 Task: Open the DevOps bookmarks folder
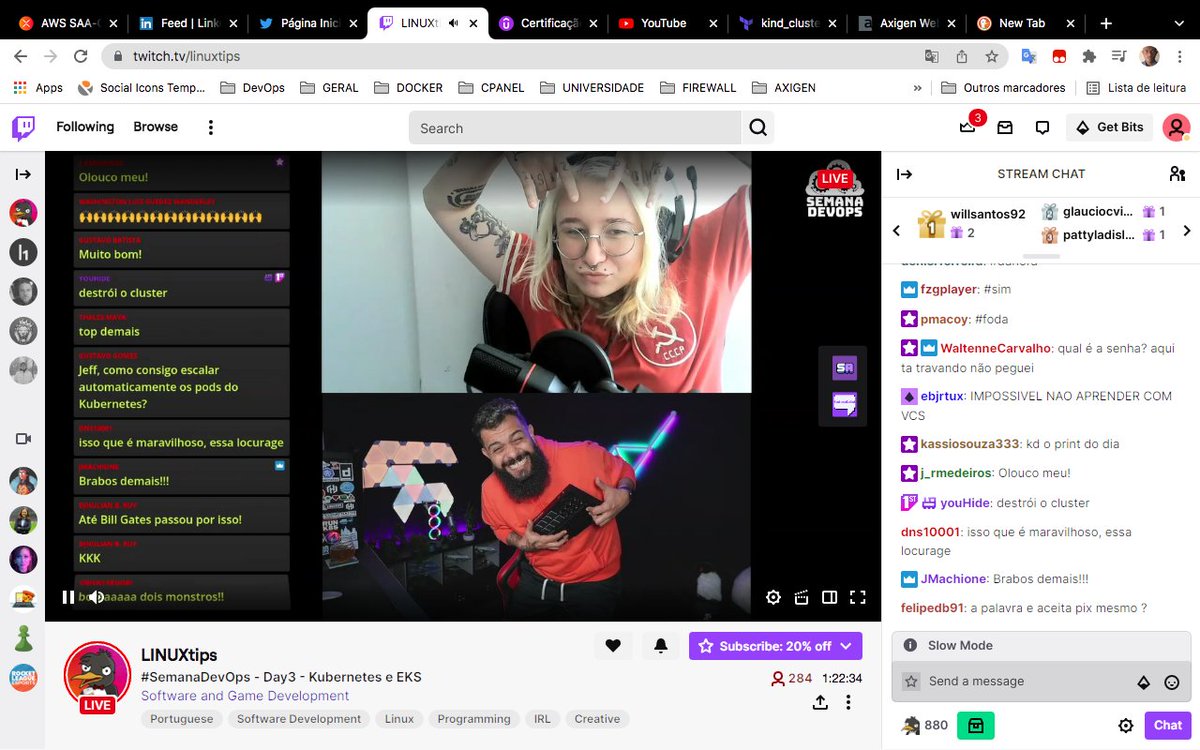click(x=251, y=88)
